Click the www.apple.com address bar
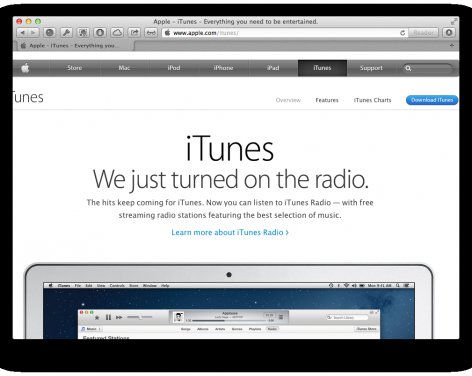Viewport: 472px width, 376px height. 285,33
